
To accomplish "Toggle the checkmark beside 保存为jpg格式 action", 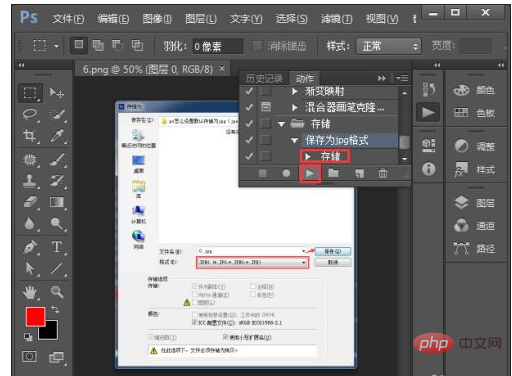I will coord(249,140).
